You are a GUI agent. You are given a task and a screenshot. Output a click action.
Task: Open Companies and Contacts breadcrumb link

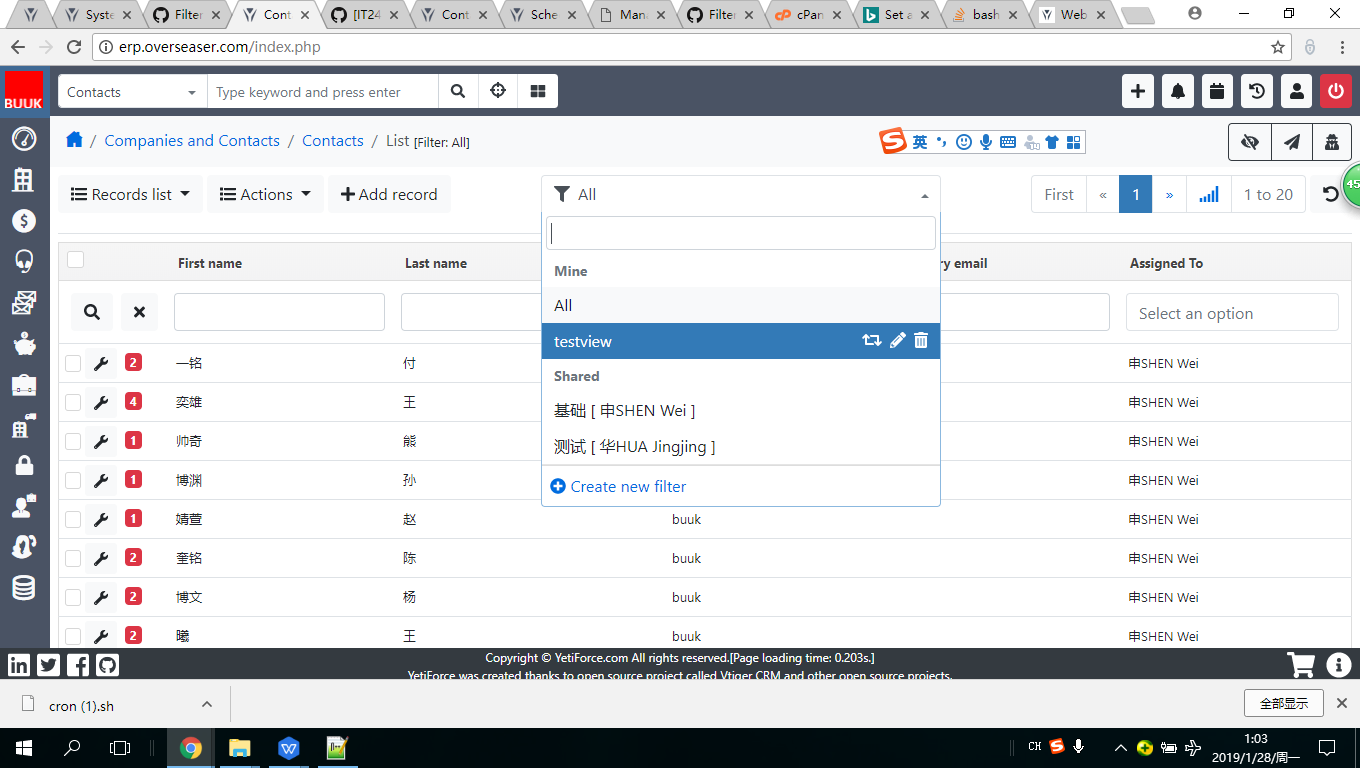192,141
